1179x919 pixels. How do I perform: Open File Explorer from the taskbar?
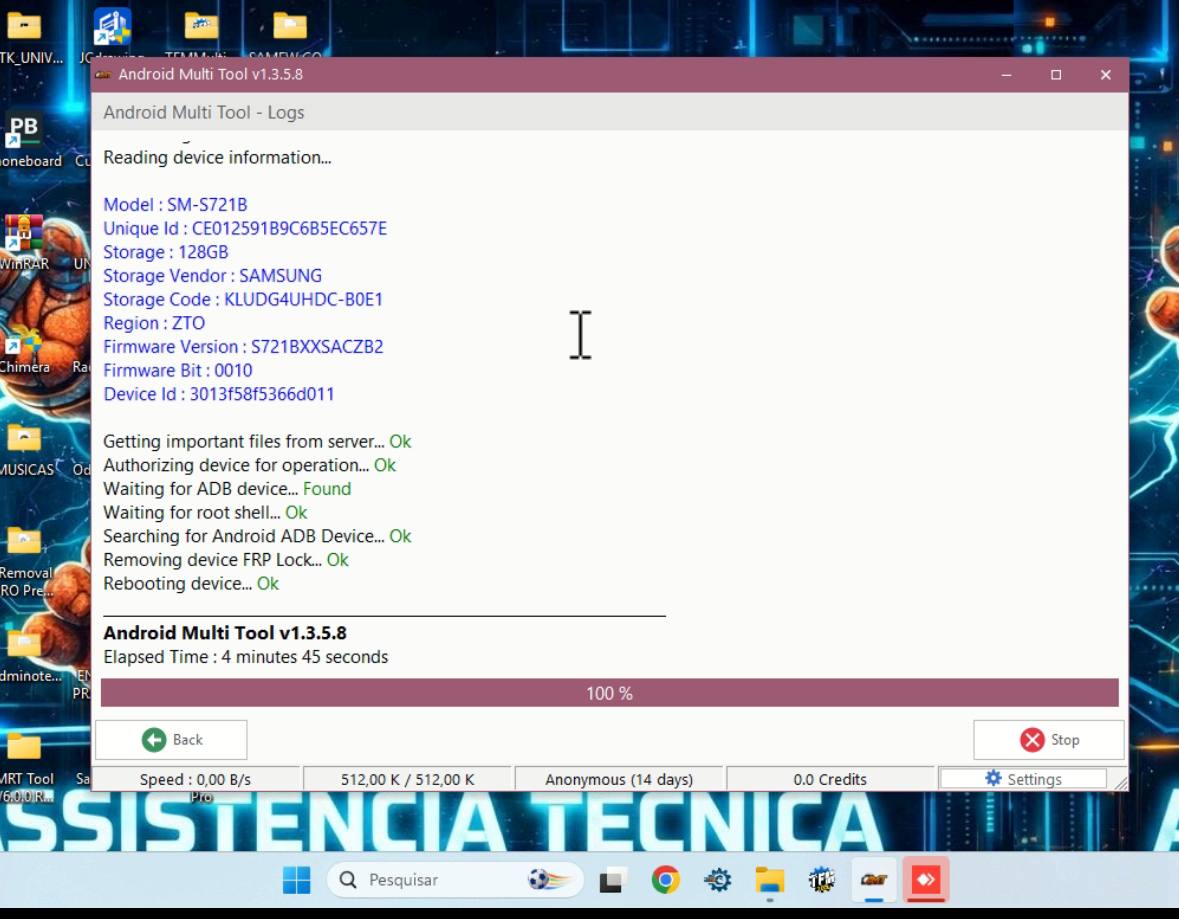tap(770, 880)
